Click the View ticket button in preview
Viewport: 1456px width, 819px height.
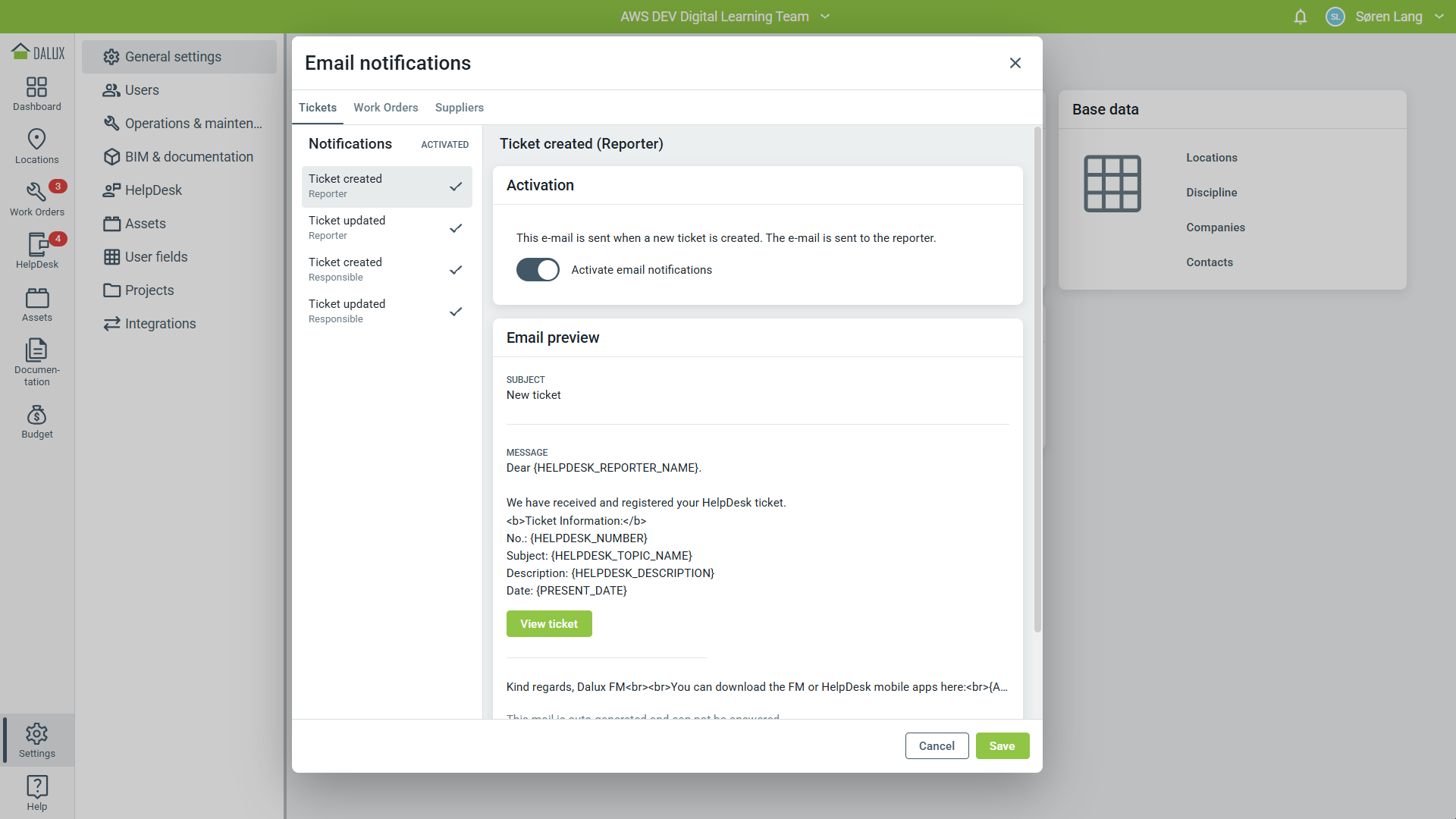point(549,623)
